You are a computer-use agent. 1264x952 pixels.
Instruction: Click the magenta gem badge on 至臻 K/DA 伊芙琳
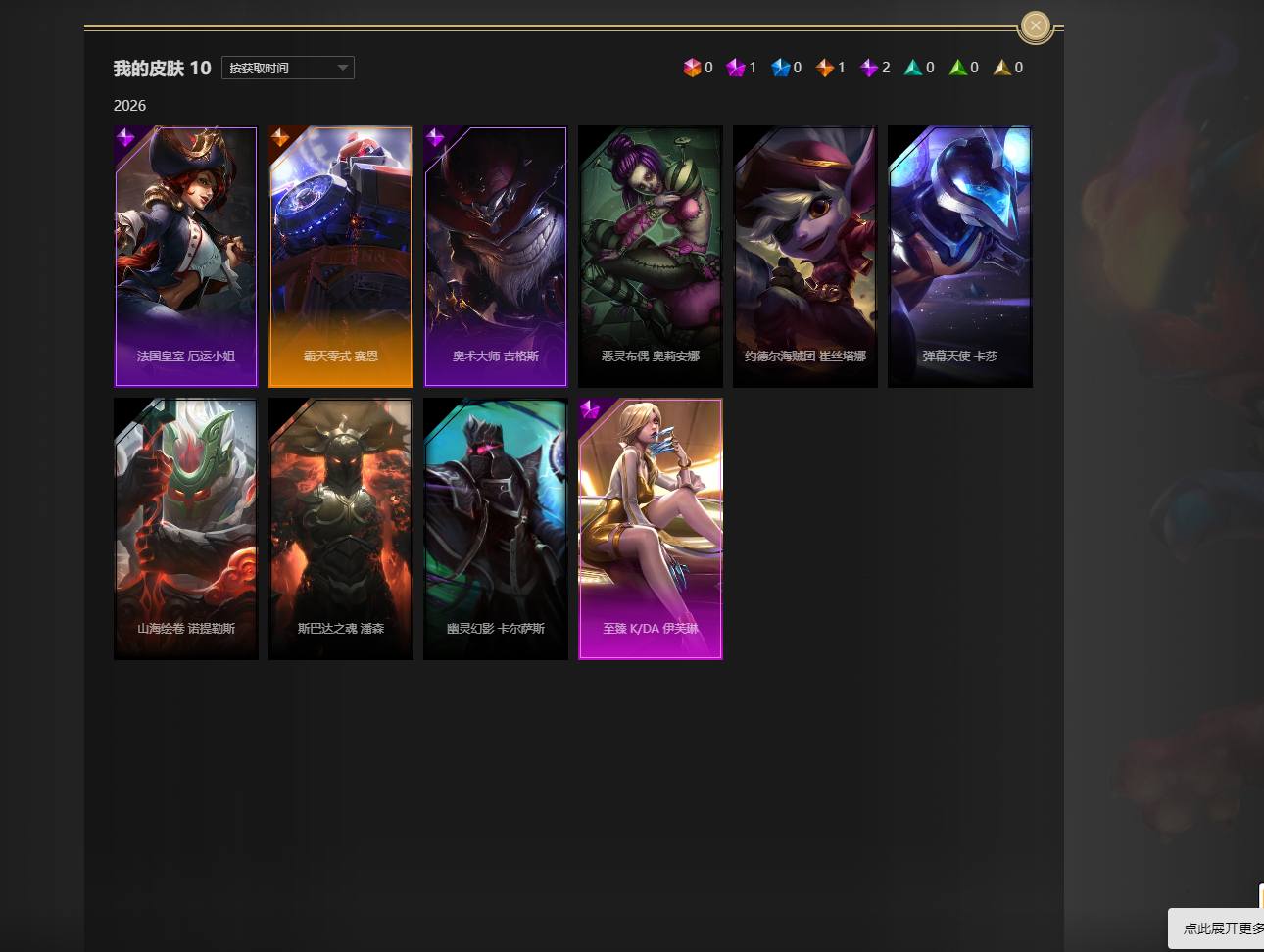[590, 410]
